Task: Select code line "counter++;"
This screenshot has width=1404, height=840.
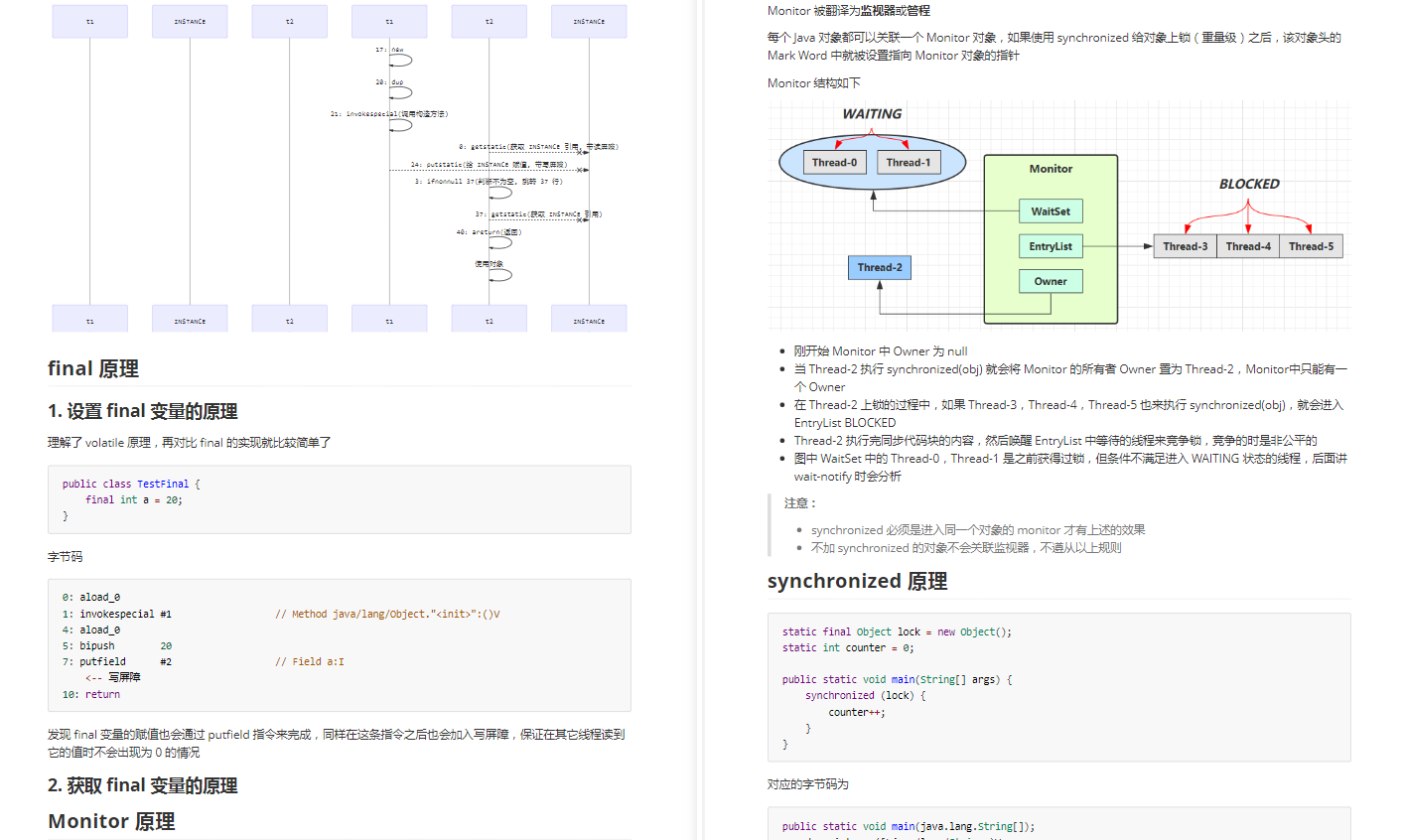Action: pyautogui.click(x=857, y=712)
